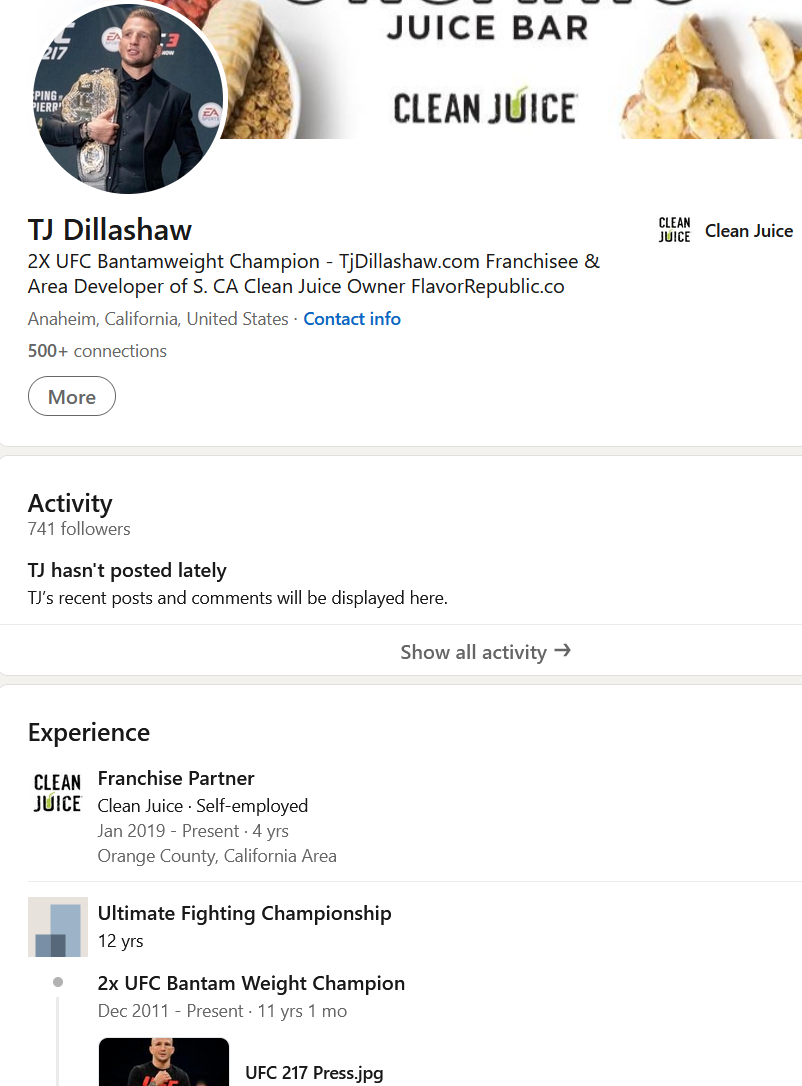This screenshot has height=1086, width=802.
Task: Click the Experience section heading
Action: pos(89,733)
